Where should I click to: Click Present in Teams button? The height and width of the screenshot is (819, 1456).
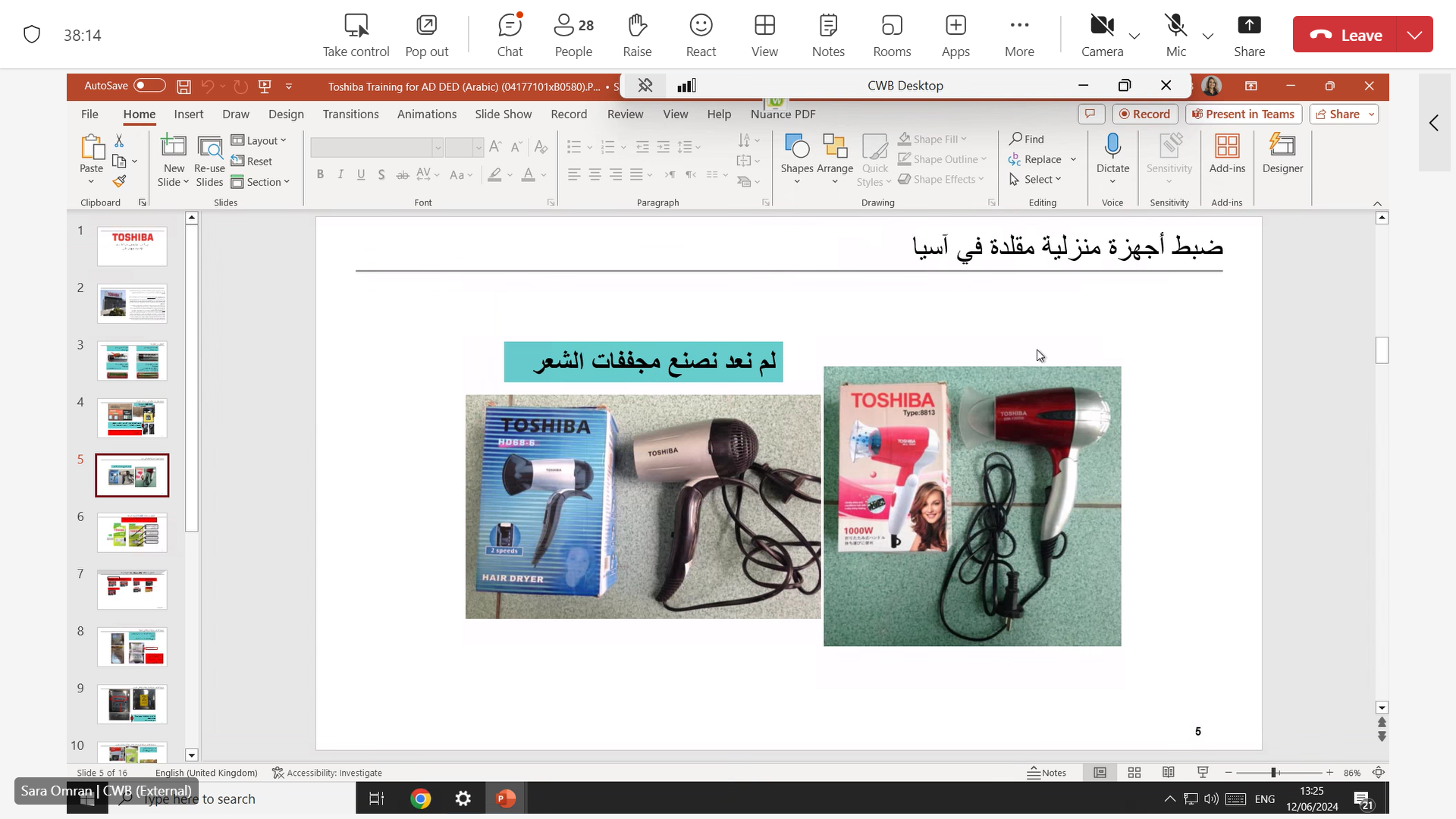coord(1243,114)
